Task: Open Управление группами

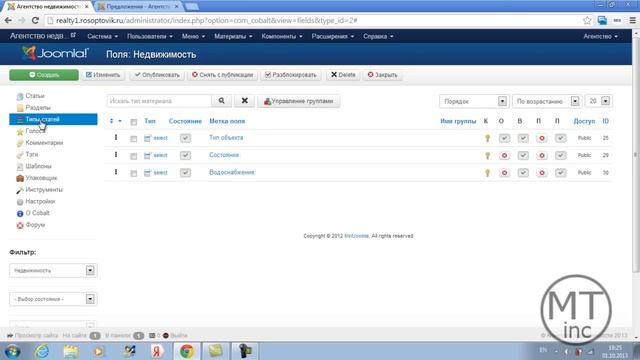Action: pos(298,101)
